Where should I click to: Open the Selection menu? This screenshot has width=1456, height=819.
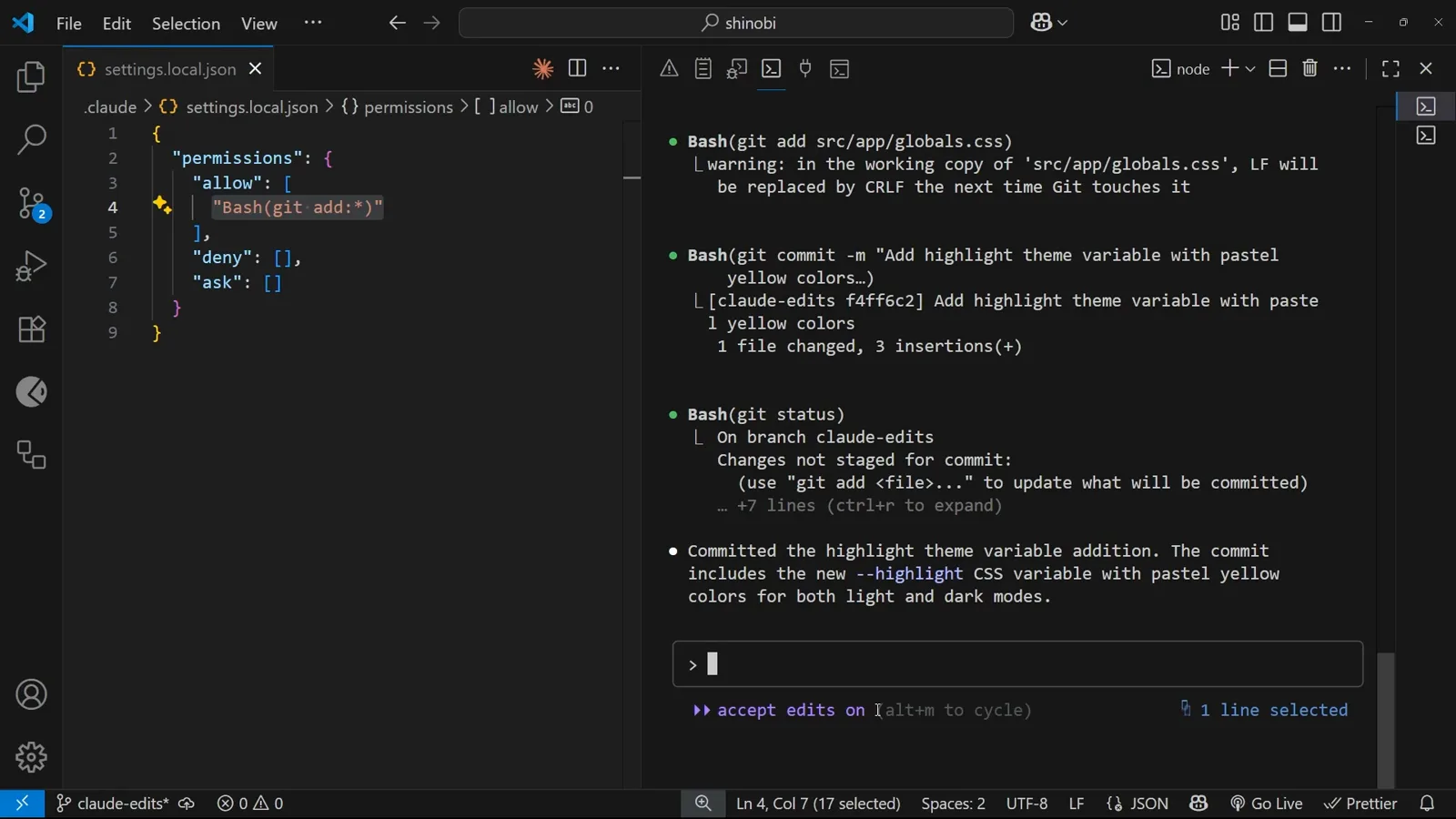pos(186,24)
